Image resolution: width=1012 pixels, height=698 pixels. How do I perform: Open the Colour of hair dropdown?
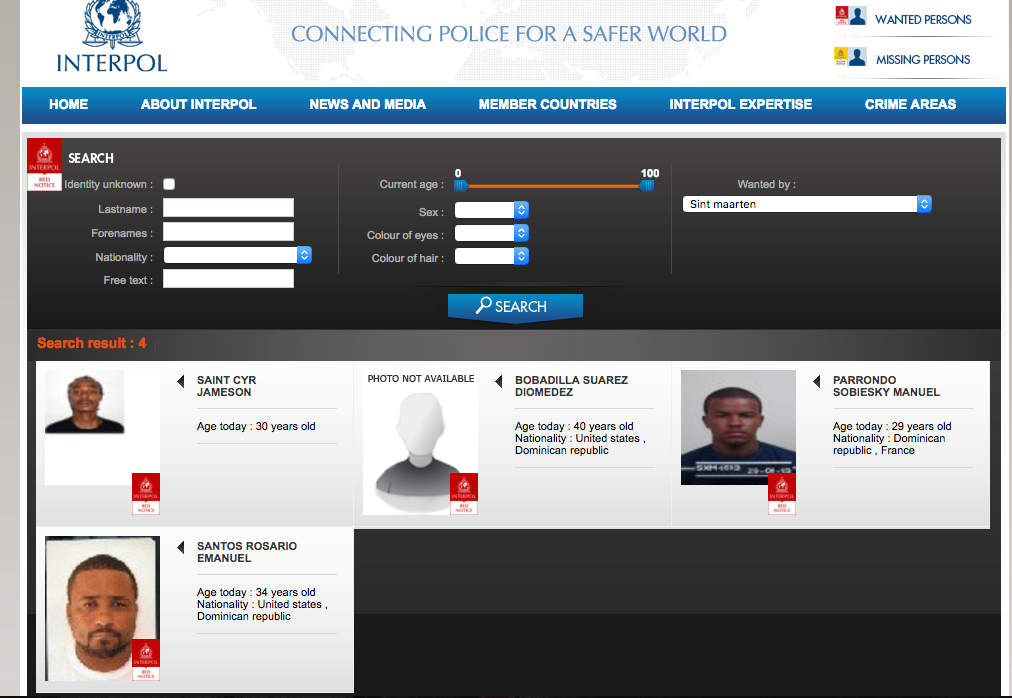click(492, 256)
